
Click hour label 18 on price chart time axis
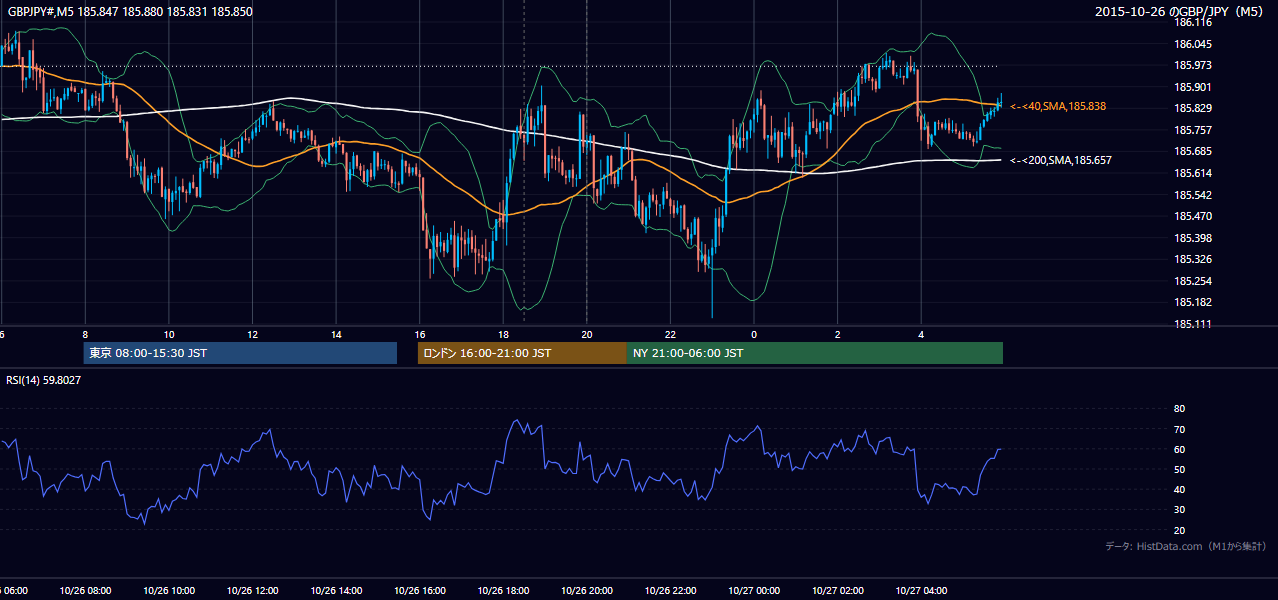point(503,335)
